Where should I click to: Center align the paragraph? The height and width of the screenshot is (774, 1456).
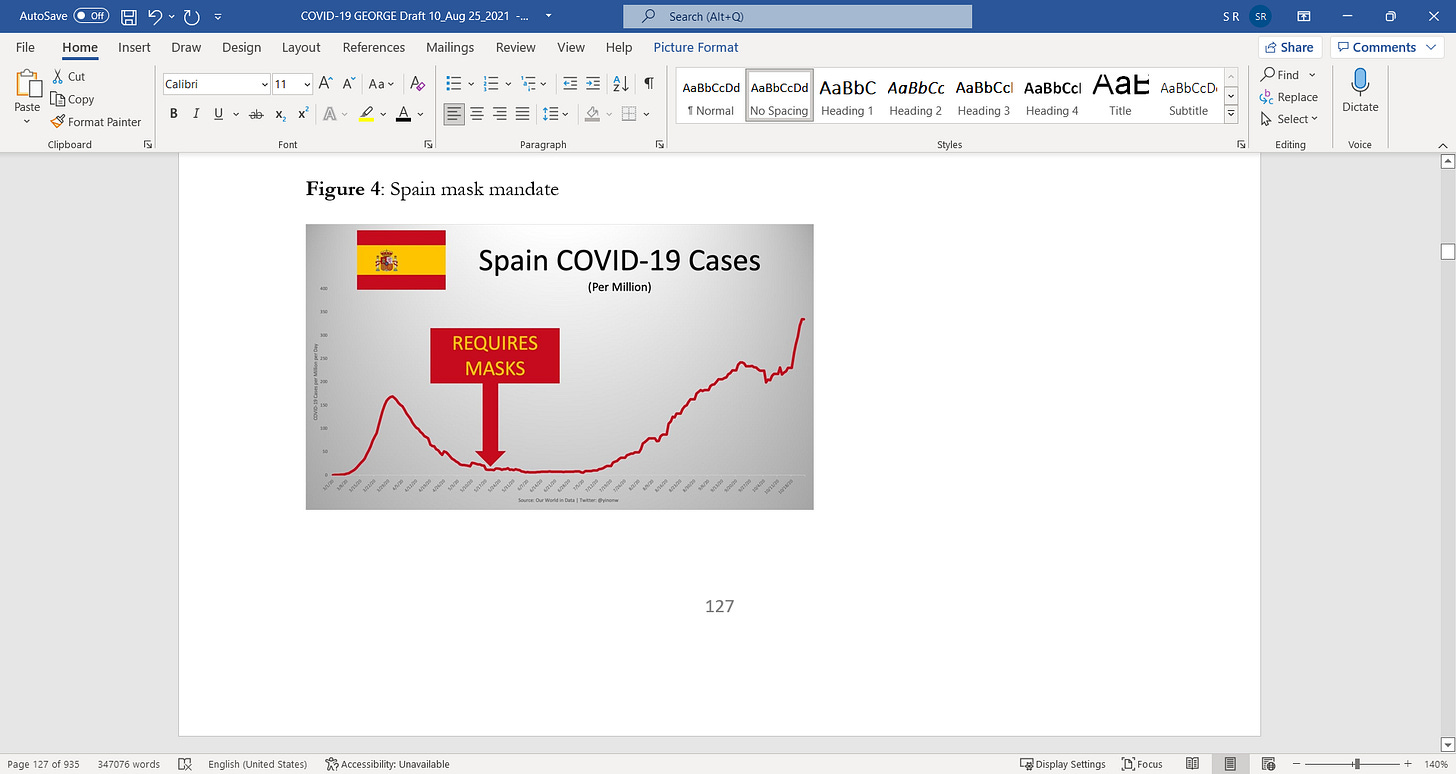[x=477, y=114]
